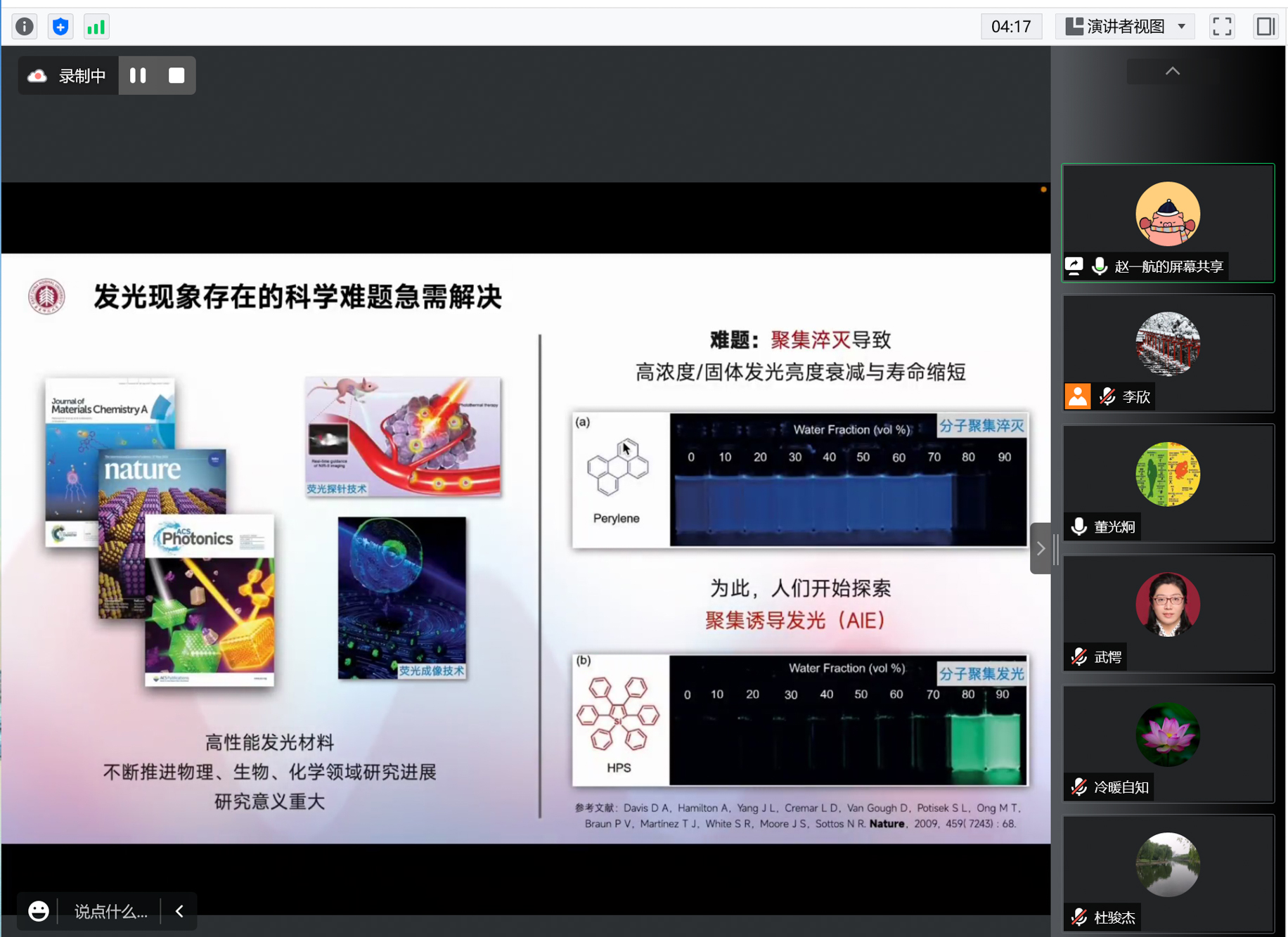Open the meeting info icon
This screenshot has width=1288, height=937.
coord(25,27)
